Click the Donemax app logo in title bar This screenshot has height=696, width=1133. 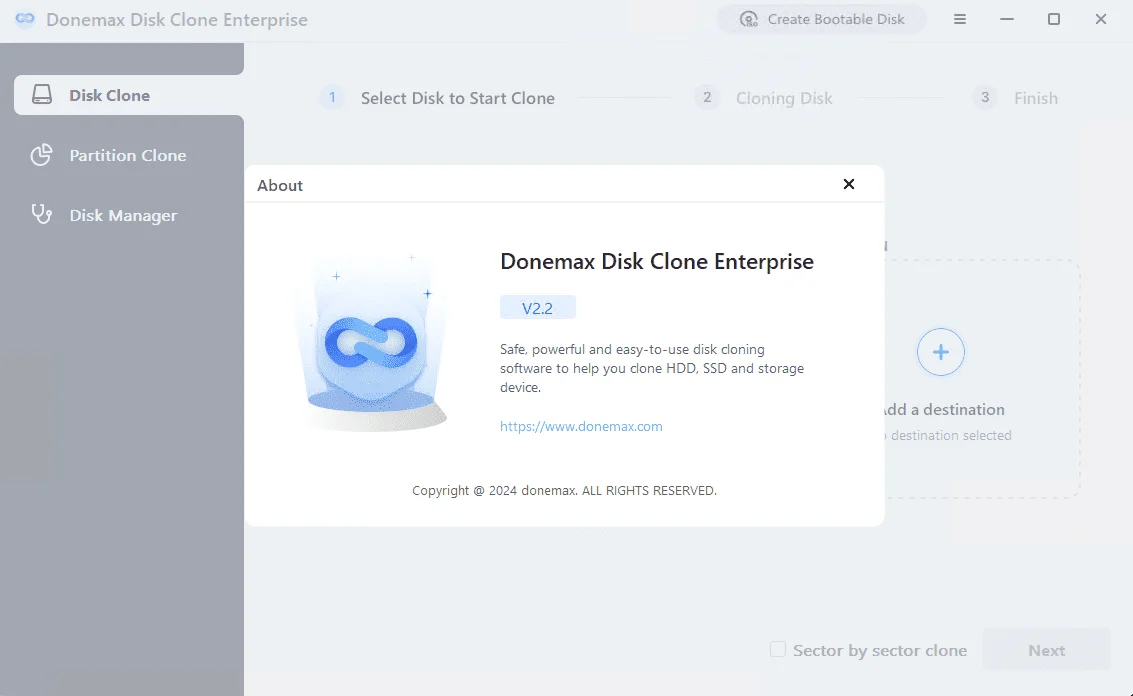(25, 19)
